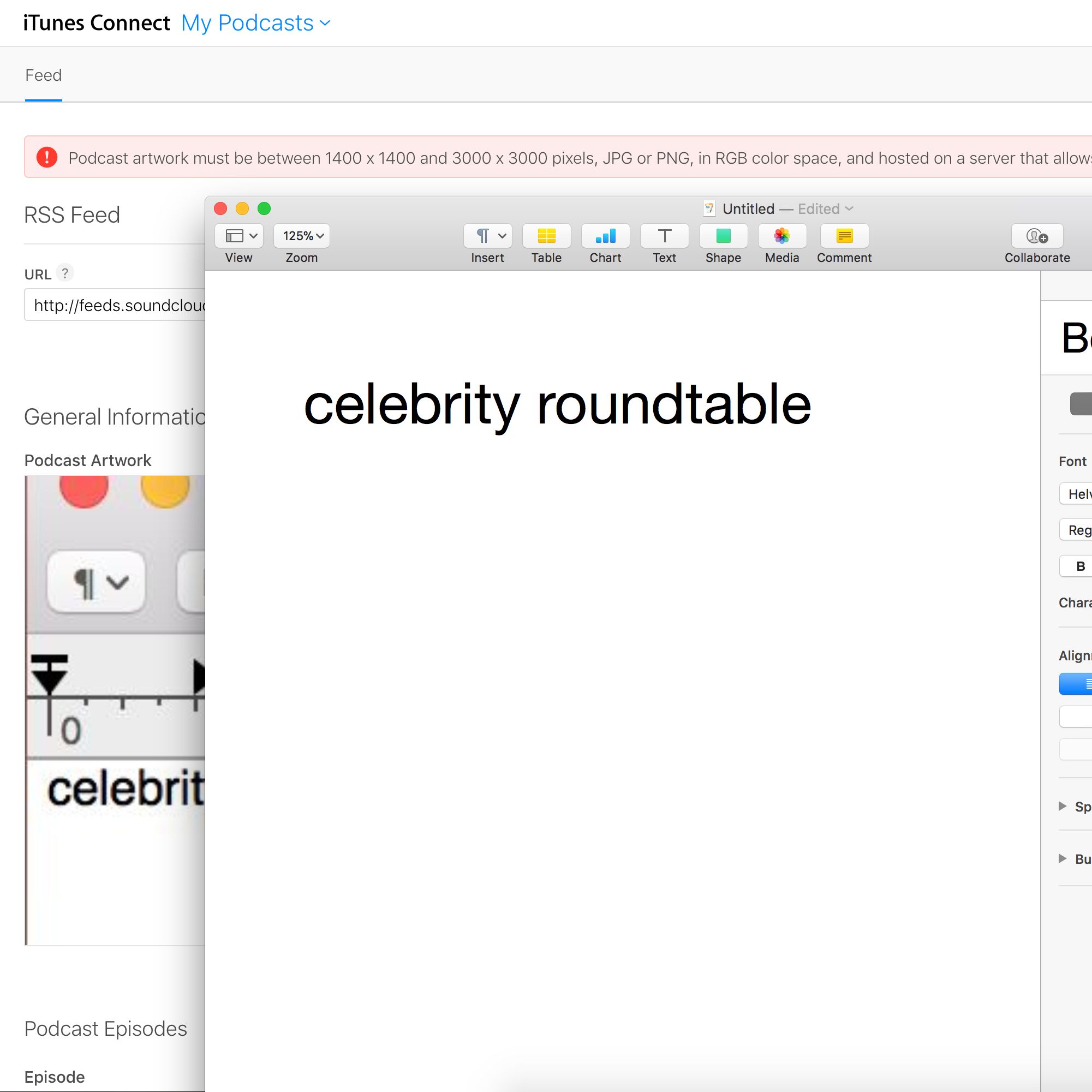Open the View menu button in Pages
1092x1092 pixels.
238,236
